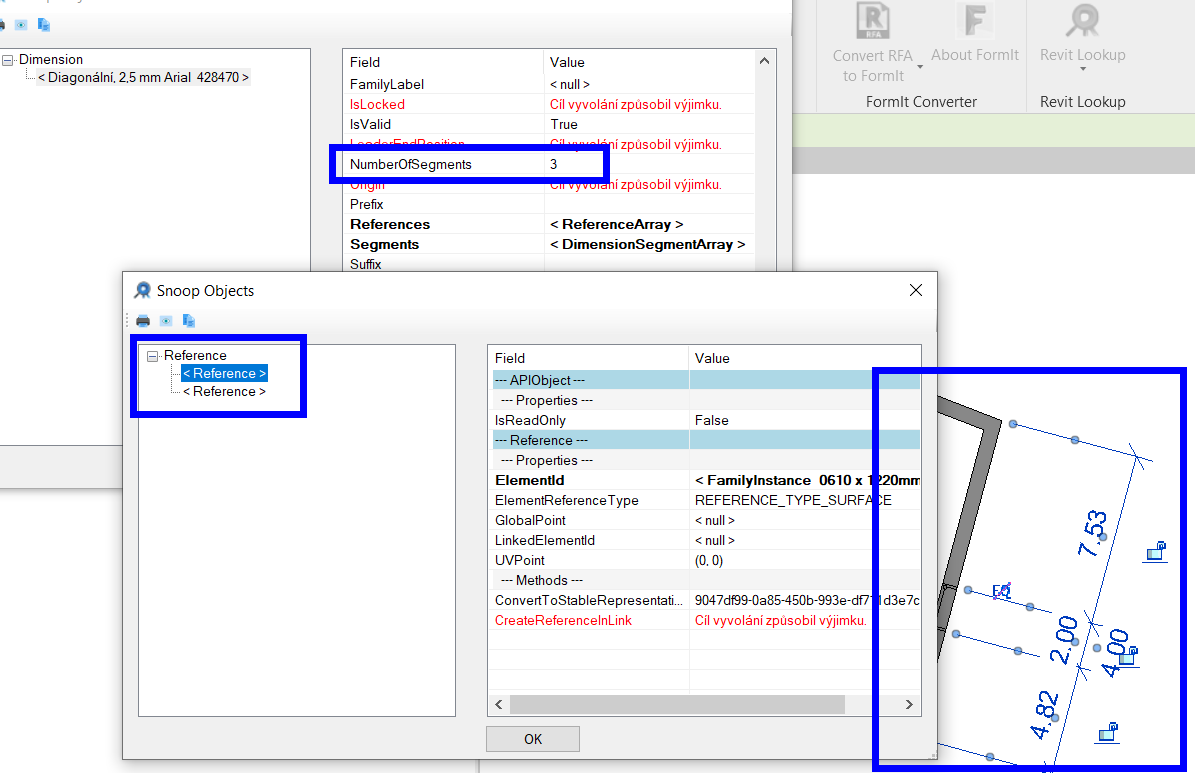
Task: Select the Diagonální 2,5 mm Arial dimension
Action: 140,77
